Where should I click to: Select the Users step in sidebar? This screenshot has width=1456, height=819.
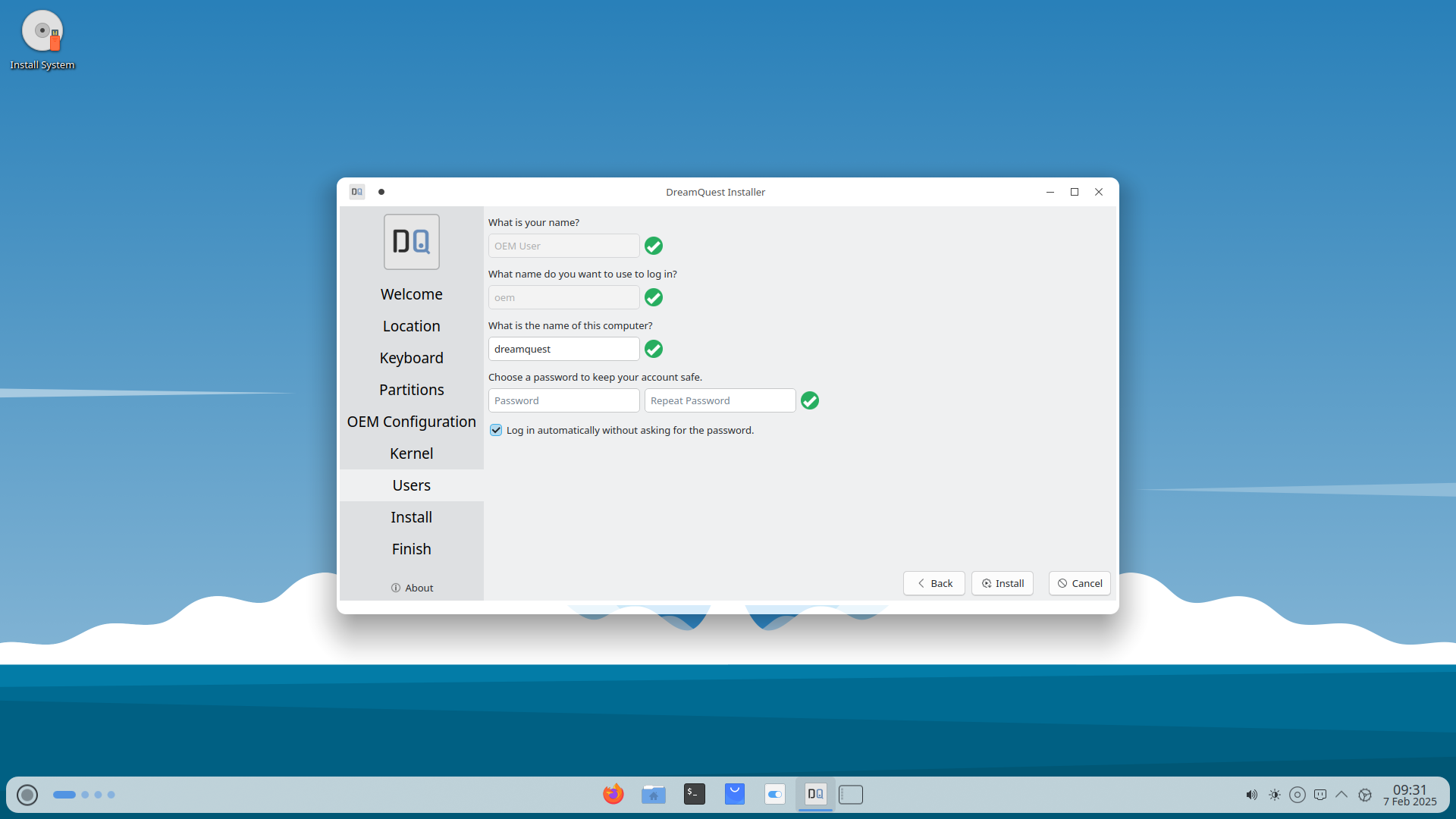tap(412, 485)
